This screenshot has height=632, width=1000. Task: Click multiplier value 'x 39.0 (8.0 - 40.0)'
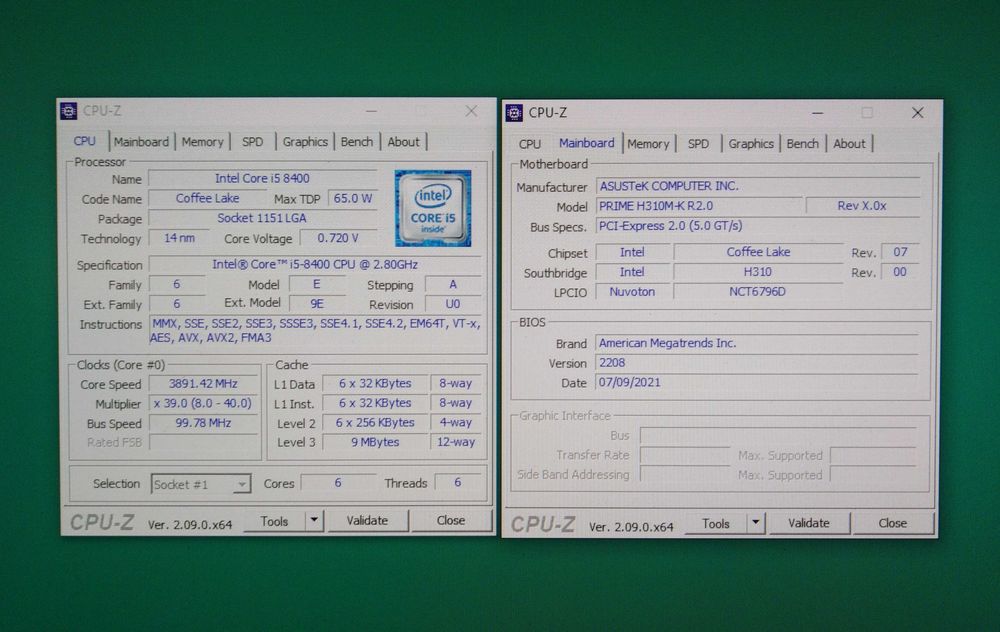click(x=203, y=403)
